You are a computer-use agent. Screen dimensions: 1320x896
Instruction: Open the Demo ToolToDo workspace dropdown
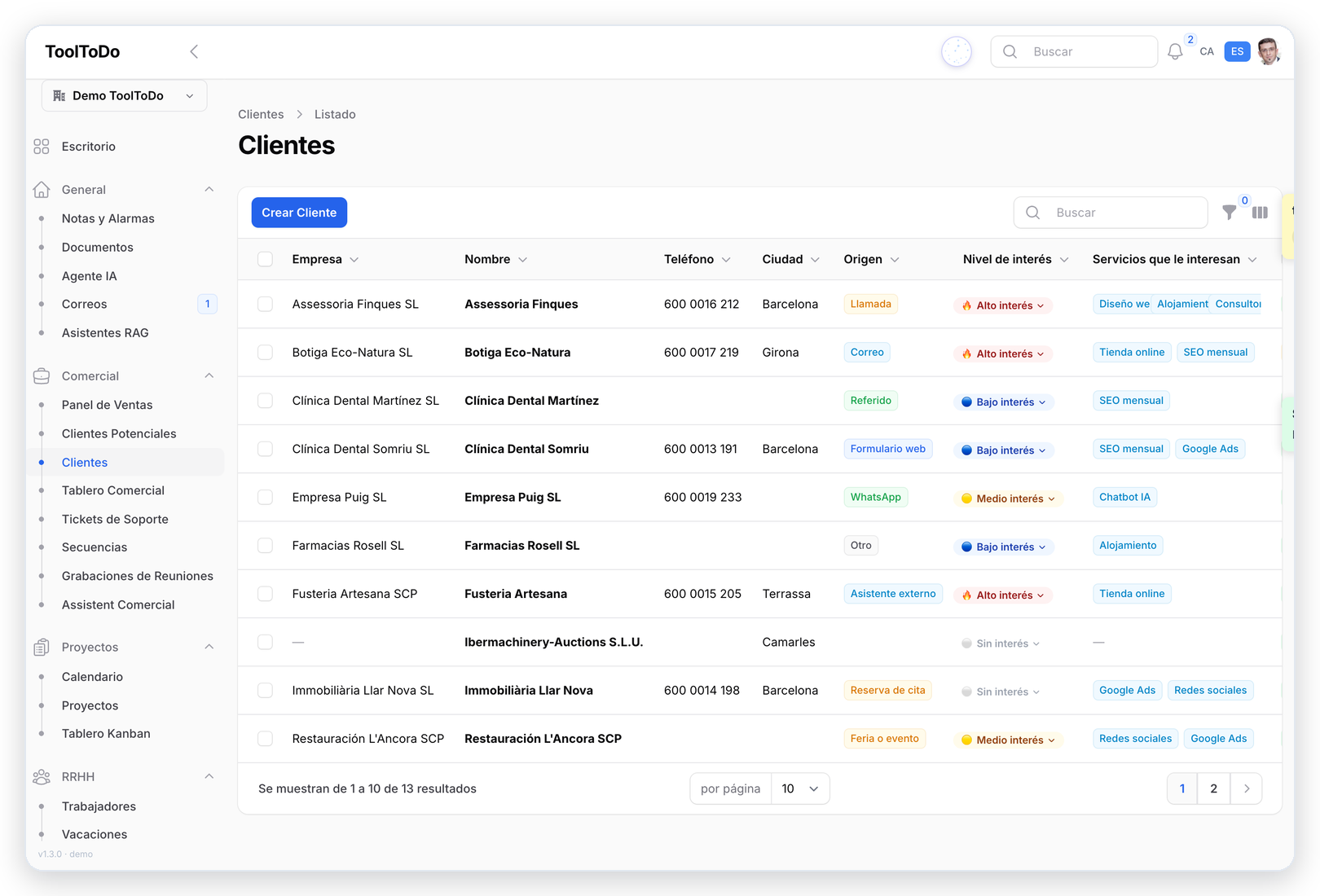pyautogui.click(x=125, y=96)
